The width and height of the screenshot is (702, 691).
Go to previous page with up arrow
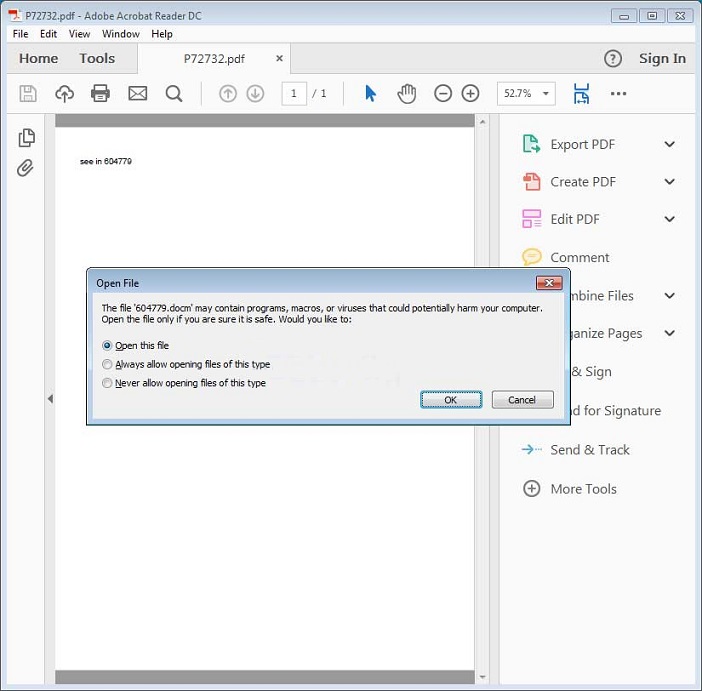tap(228, 94)
